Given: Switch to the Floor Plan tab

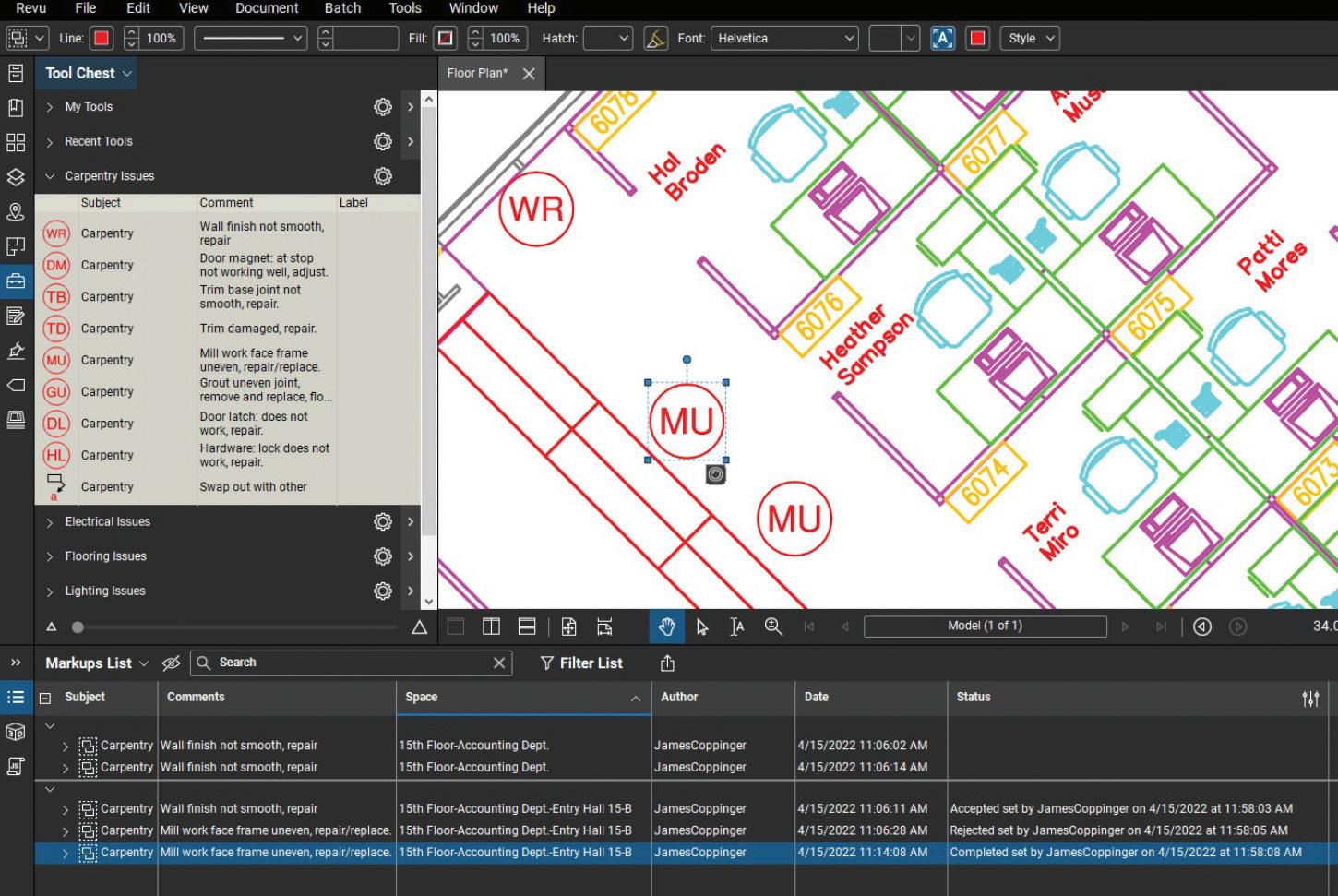Looking at the screenshot, I should [x=477, y=73].
